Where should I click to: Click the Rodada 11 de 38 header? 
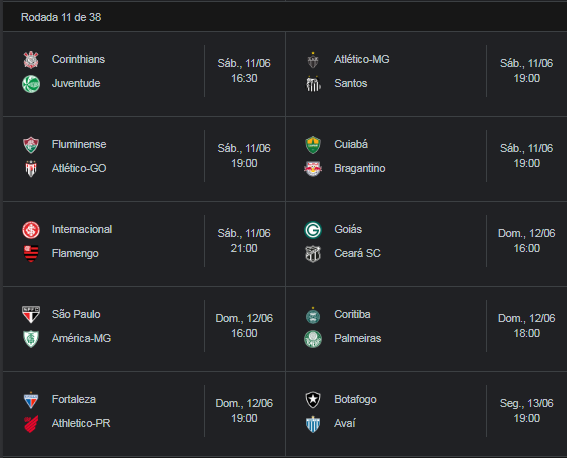click(61, 17)
